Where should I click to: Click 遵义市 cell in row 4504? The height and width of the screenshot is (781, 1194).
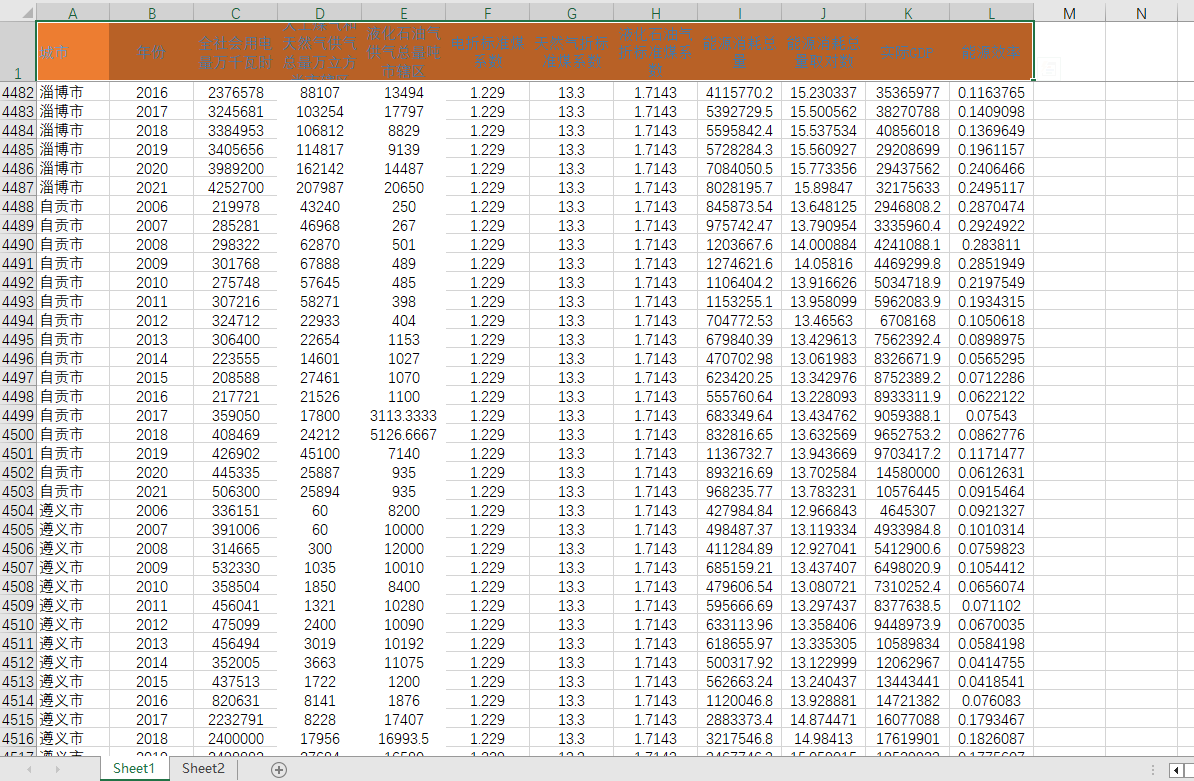(x=72, y=511)
